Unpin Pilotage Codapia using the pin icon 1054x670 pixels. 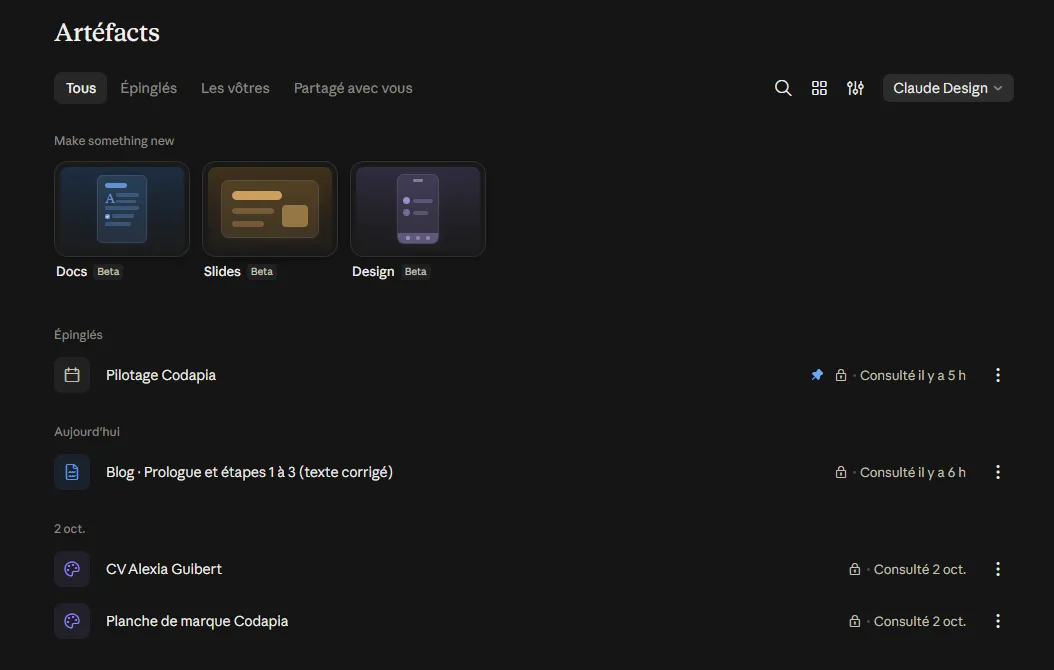[817, 375]
